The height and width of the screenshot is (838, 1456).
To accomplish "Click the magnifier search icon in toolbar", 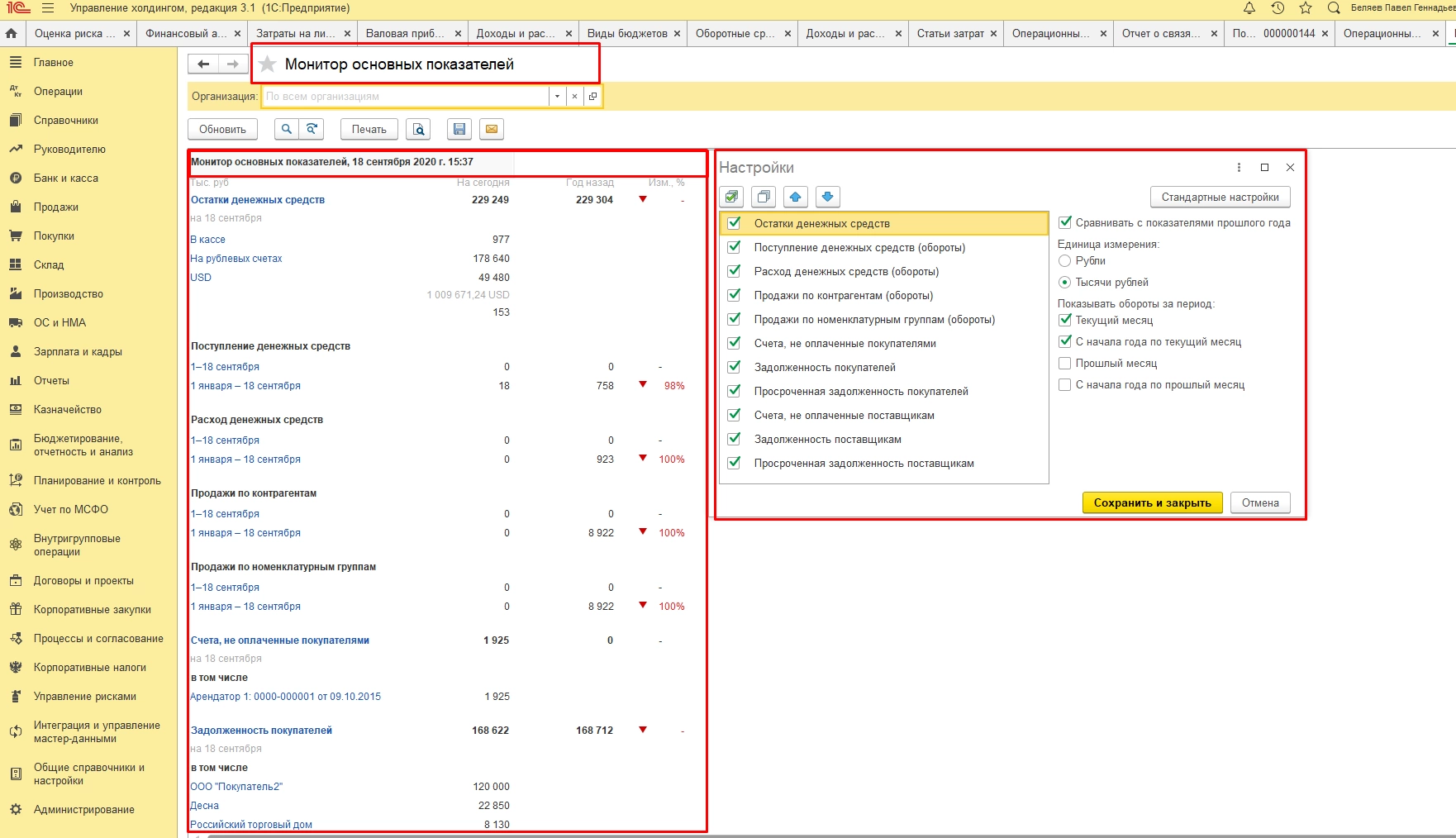I will coord(286,129).
